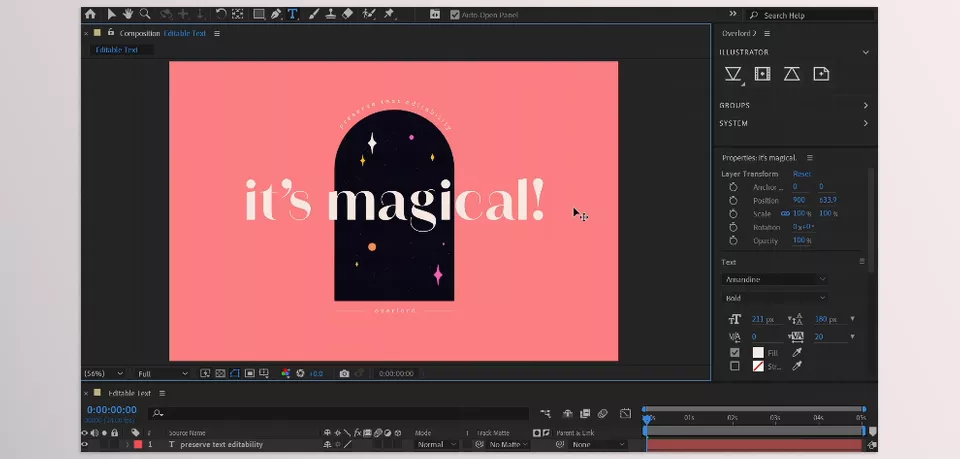Click the Stroke color eyedropper
960x459 pixels.
(797, 366)
